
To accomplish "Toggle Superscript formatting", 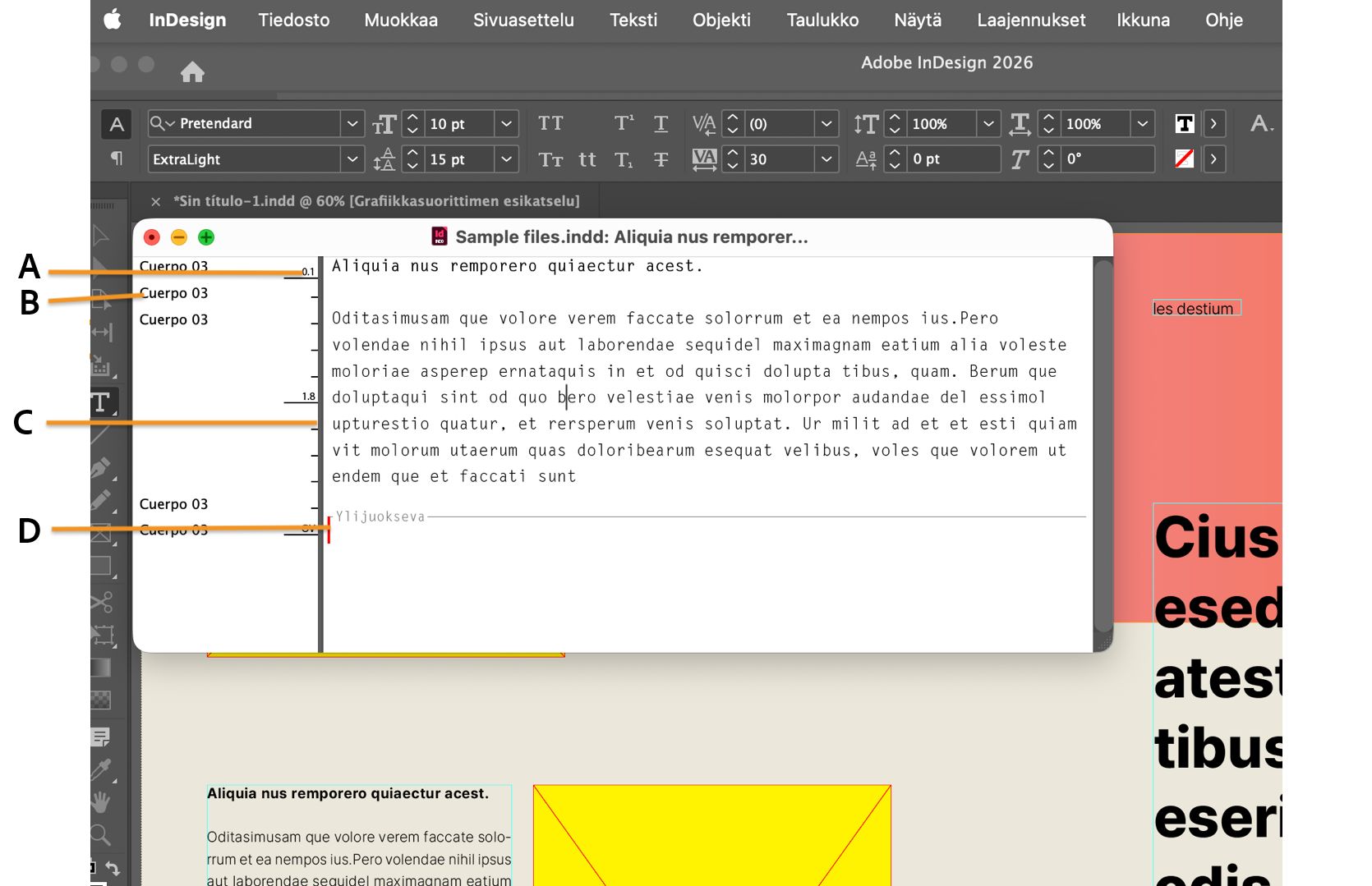I will click(624, 123).
